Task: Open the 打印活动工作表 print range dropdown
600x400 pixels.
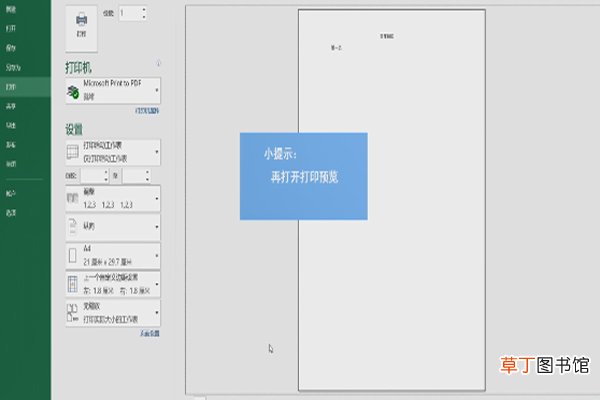Action: (x=113, y=152)
